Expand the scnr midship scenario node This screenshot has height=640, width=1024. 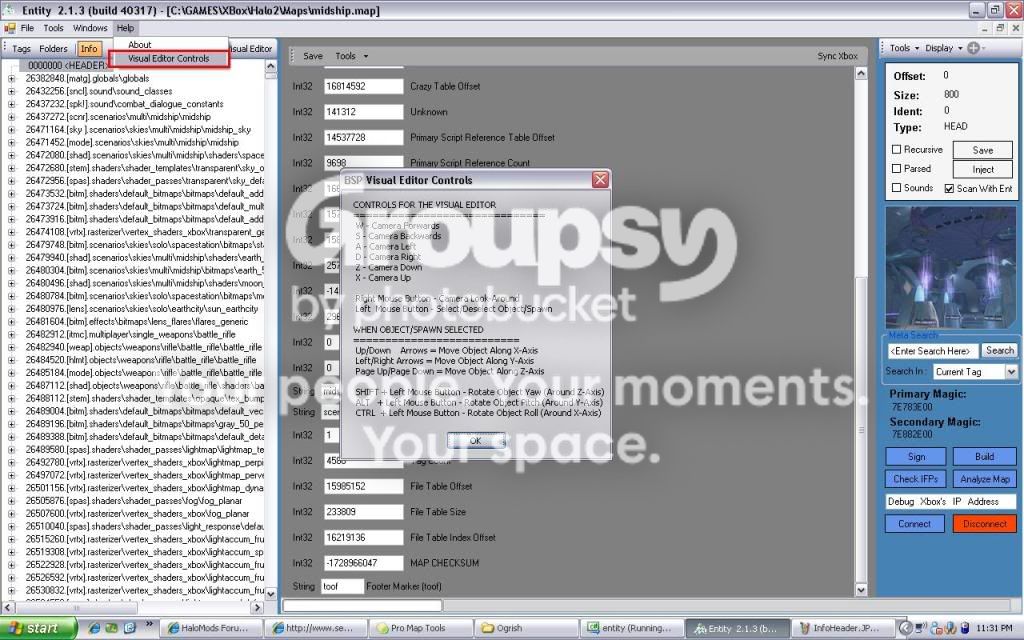pyautogui.click(x=11, y=117)
